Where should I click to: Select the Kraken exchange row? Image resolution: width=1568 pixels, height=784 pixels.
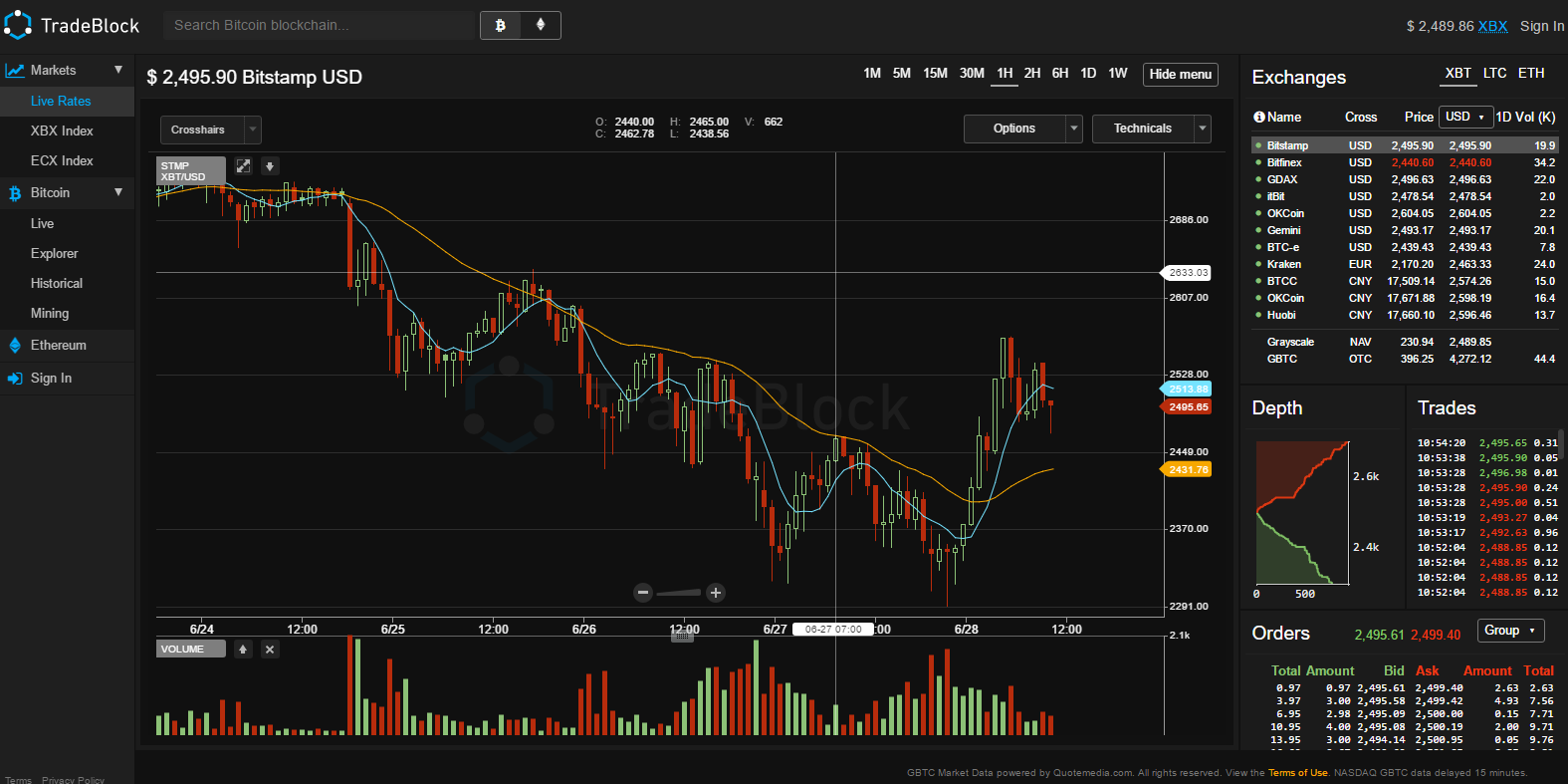click(x=1405, y=264)
